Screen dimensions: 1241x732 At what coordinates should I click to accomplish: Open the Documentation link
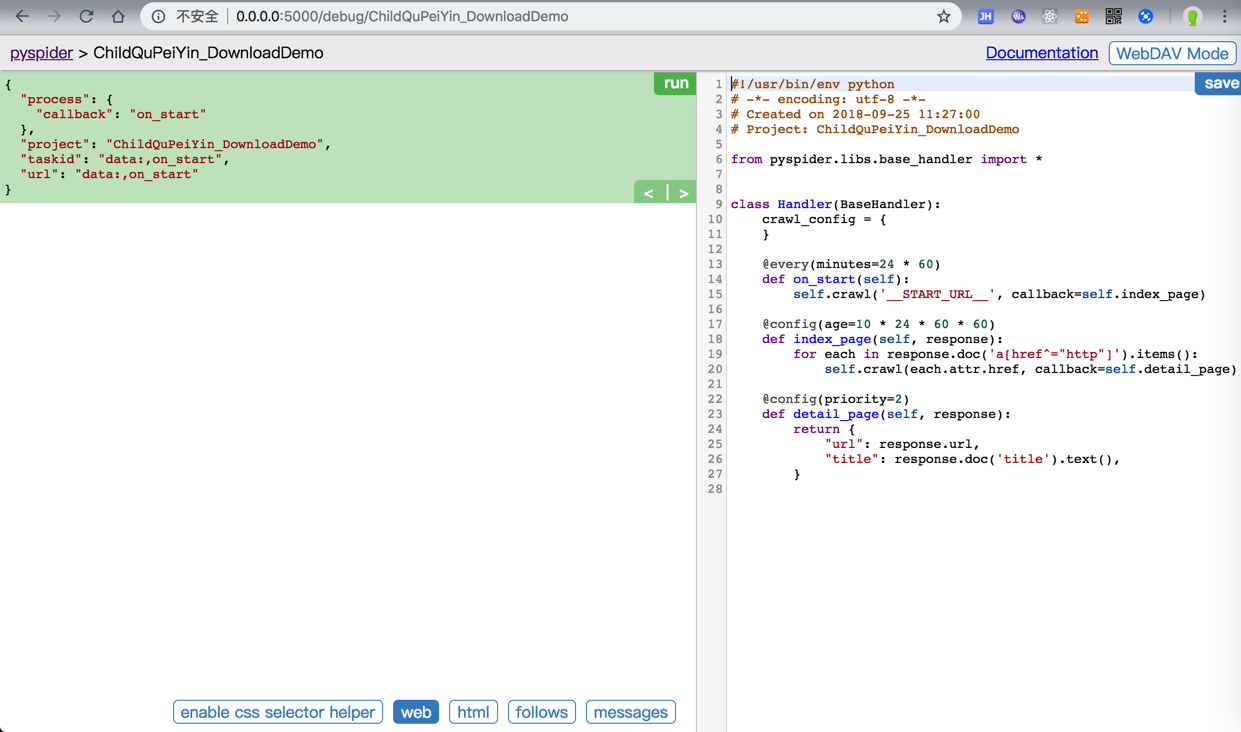pos(1041,53)
